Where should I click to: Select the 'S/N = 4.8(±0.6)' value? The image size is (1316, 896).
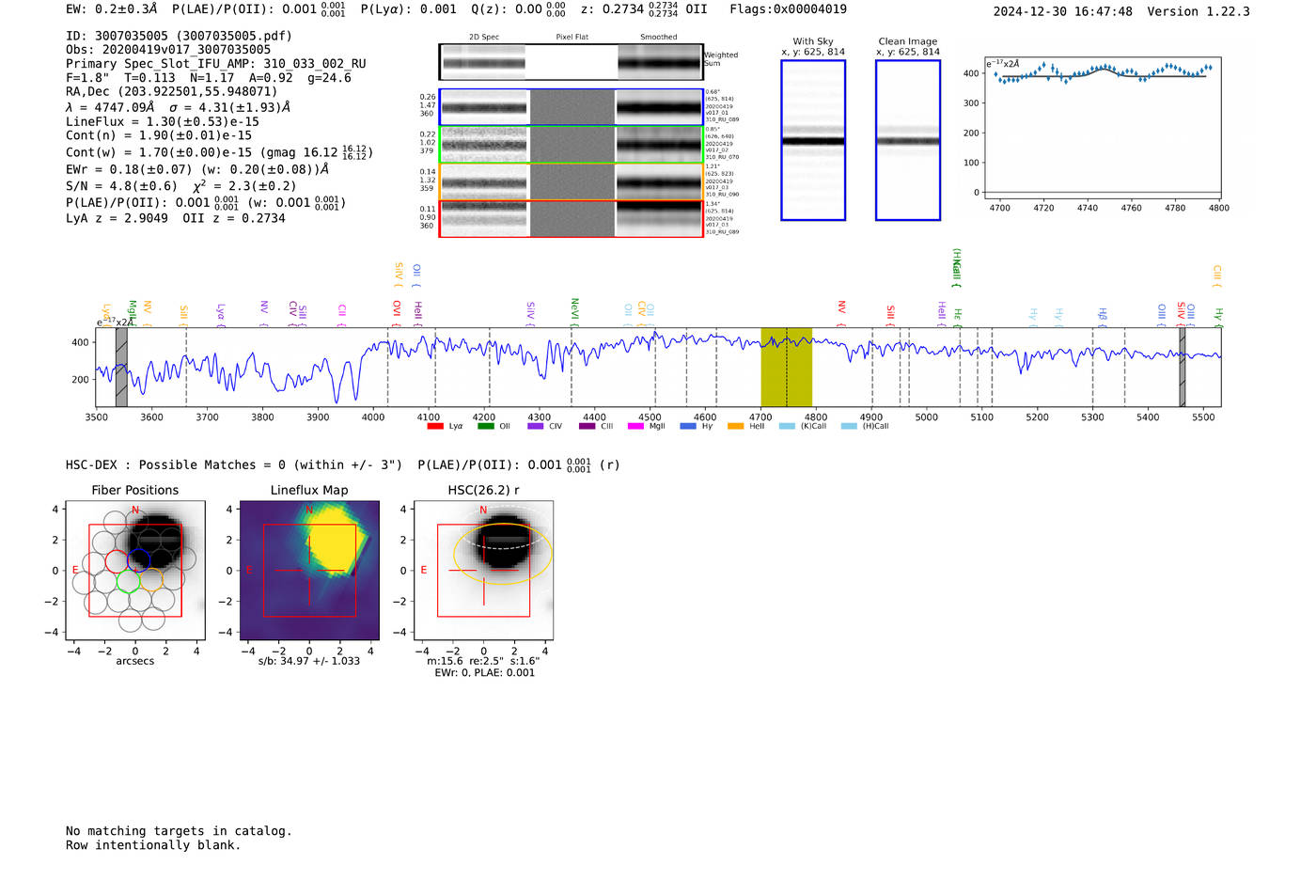click(x=121, y=186)
